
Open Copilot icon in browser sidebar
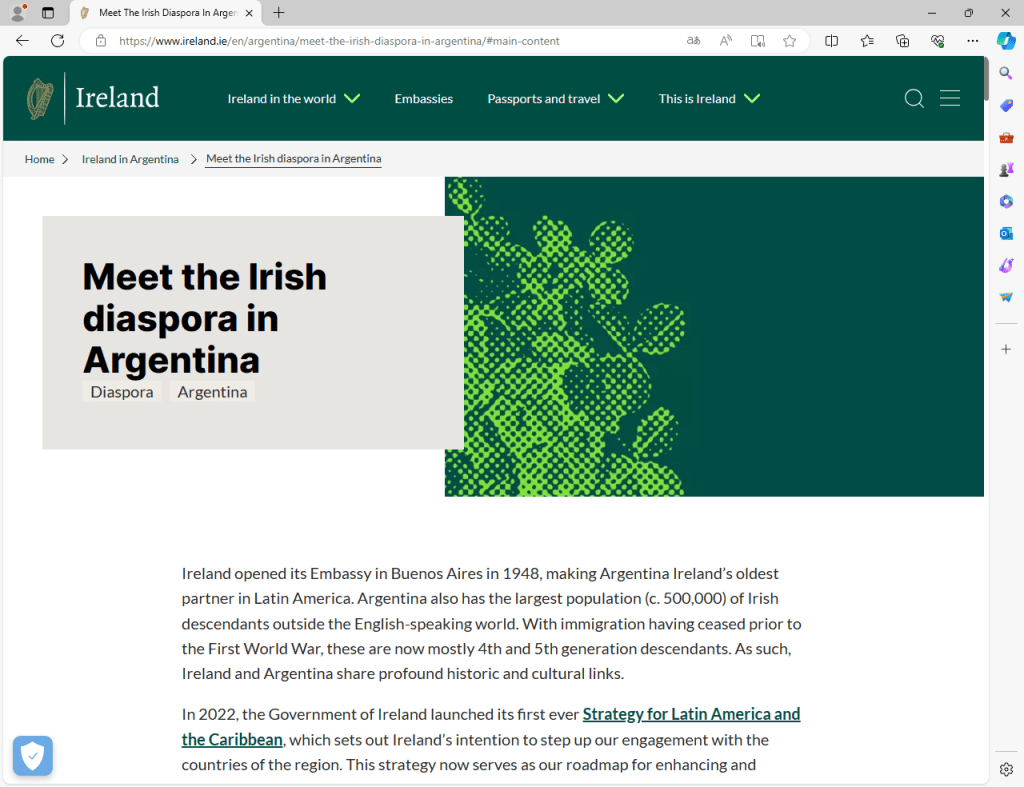(1006, 41)
